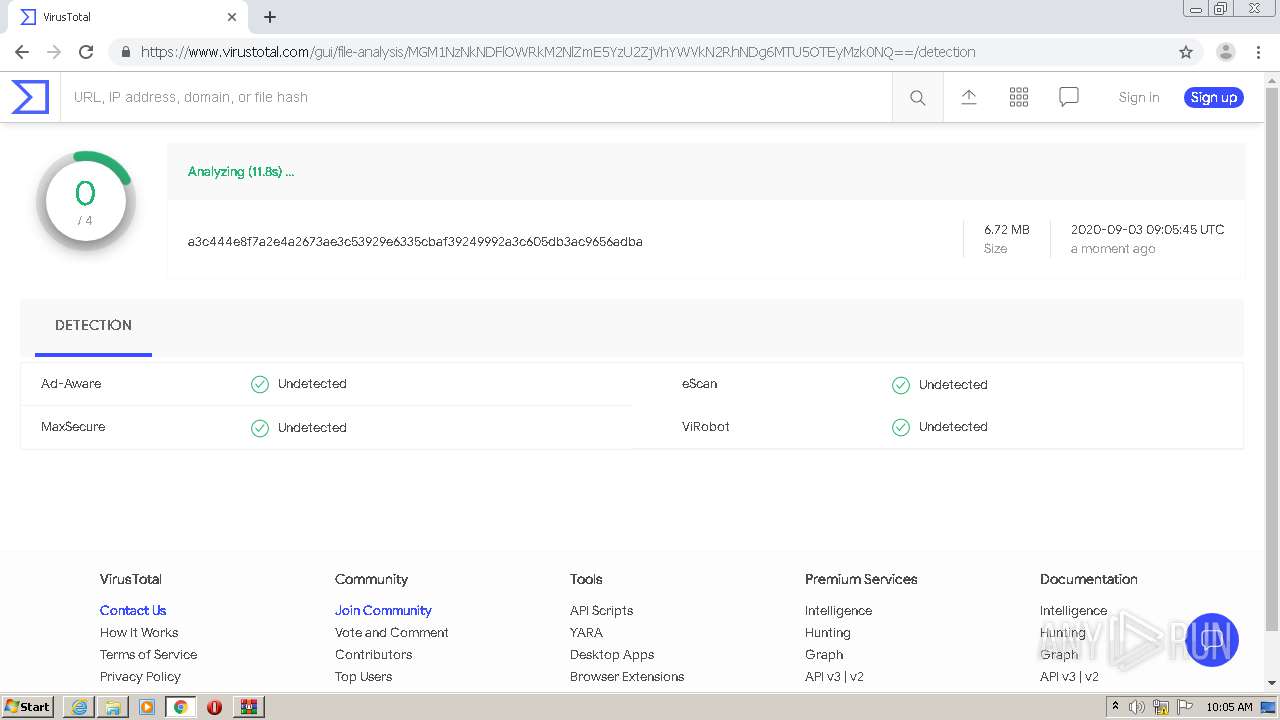Click the site lock padlock icon
The image size is (1280, 720).
coord(125,52)
